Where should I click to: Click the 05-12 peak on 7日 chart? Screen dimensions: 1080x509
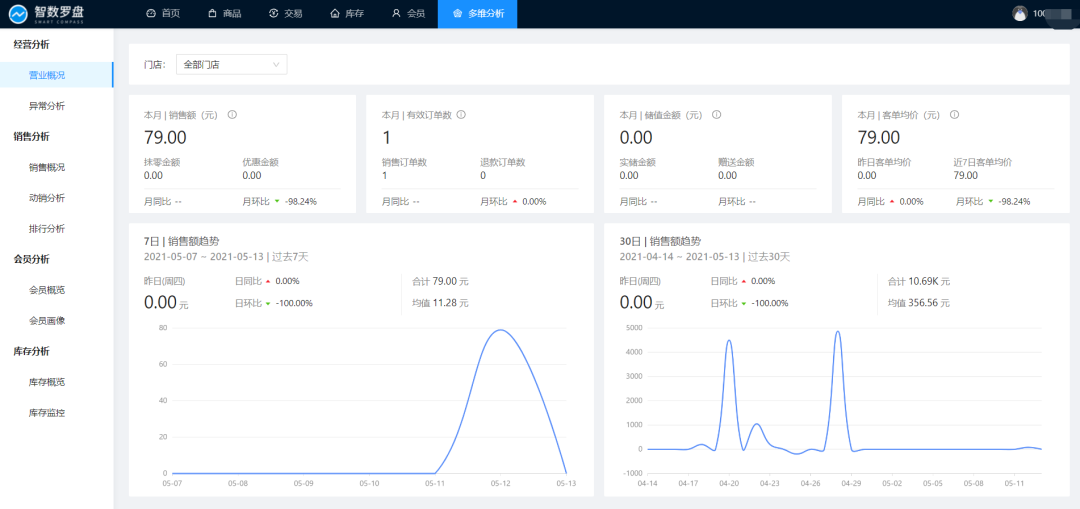(499, 331)
